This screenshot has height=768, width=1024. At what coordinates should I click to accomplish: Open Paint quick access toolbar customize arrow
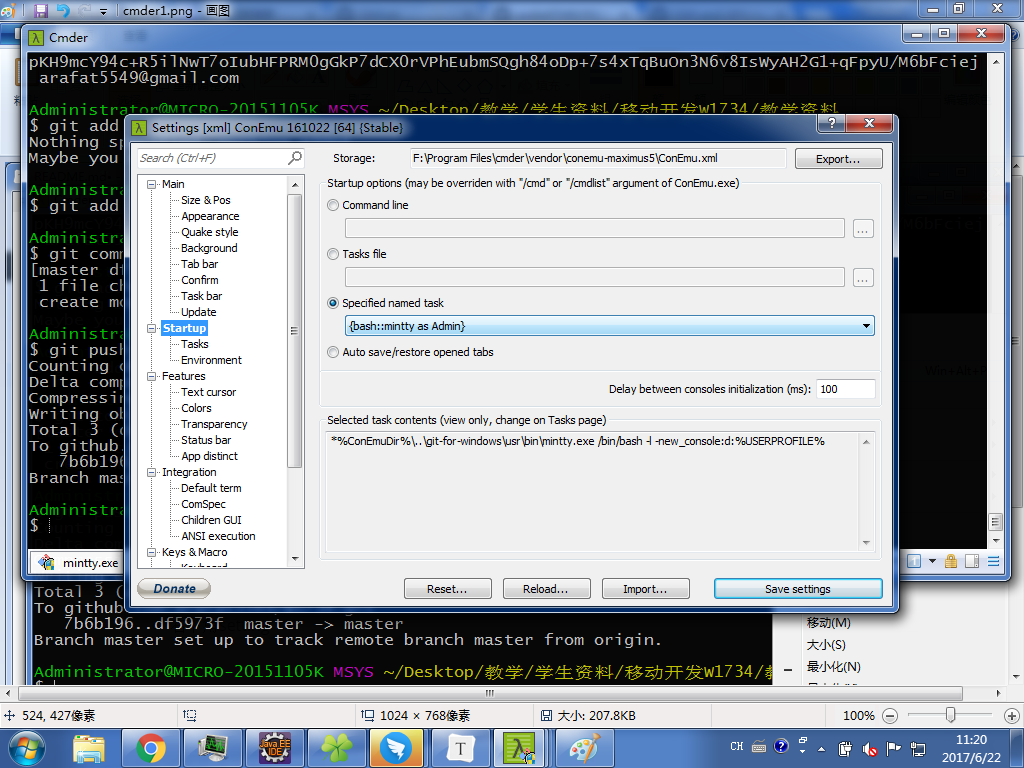click(x=103, y=11)
